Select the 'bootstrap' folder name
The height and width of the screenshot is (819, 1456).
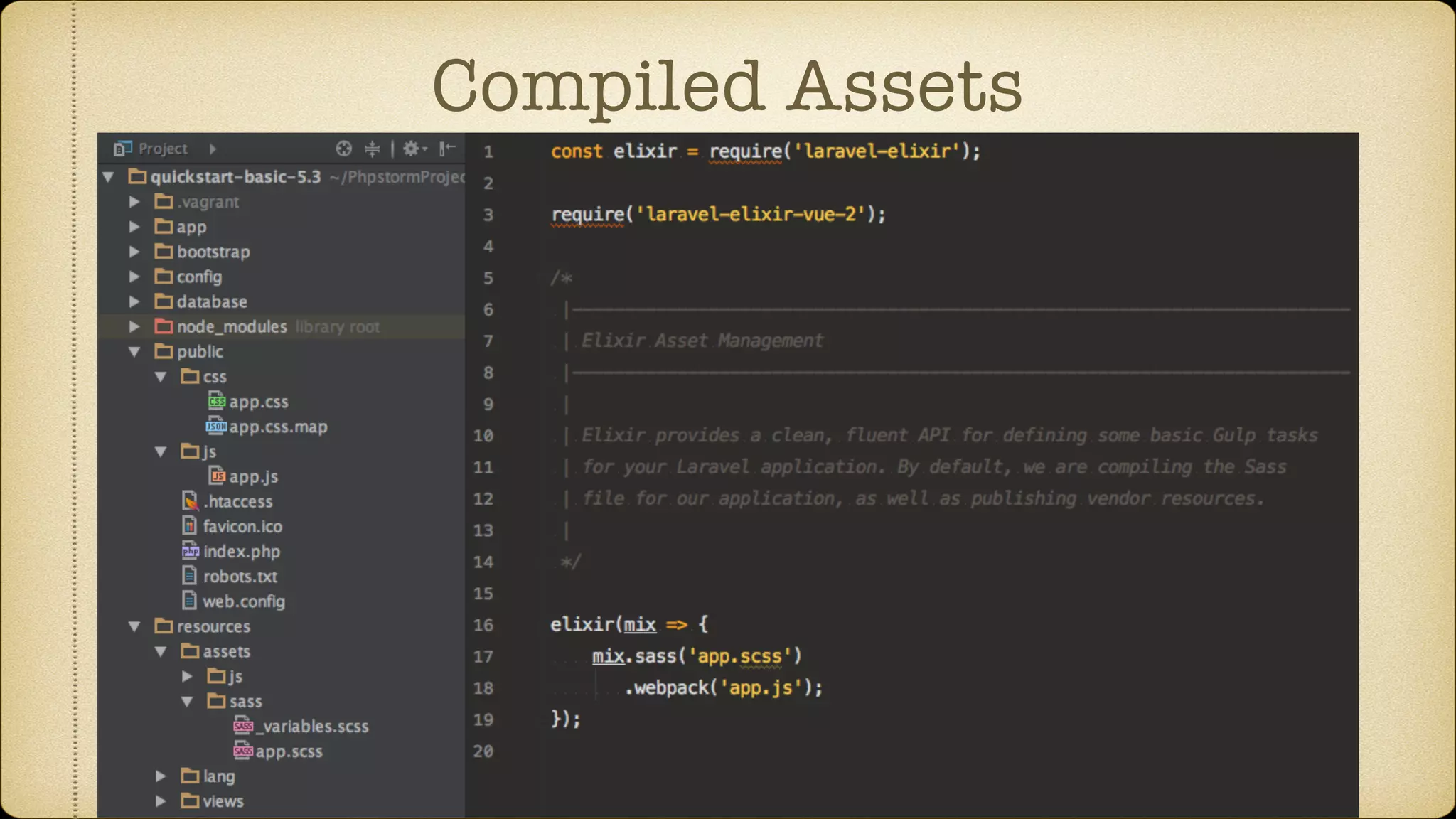click(x=213, y=252)
